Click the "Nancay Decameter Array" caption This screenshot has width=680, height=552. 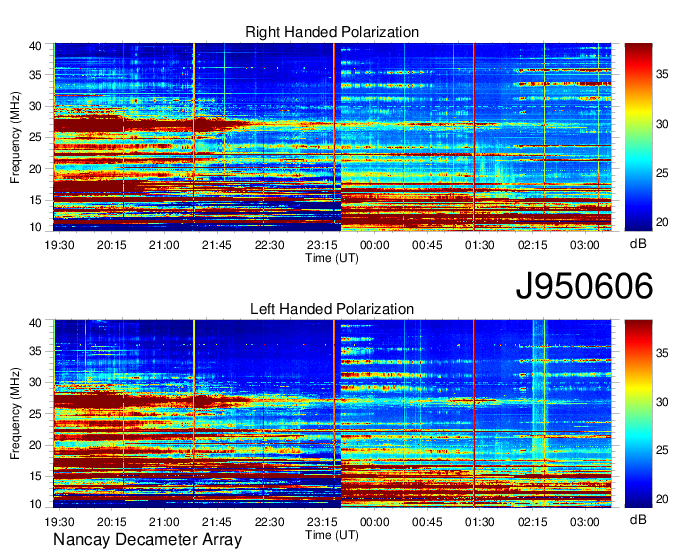coord(147,540)
